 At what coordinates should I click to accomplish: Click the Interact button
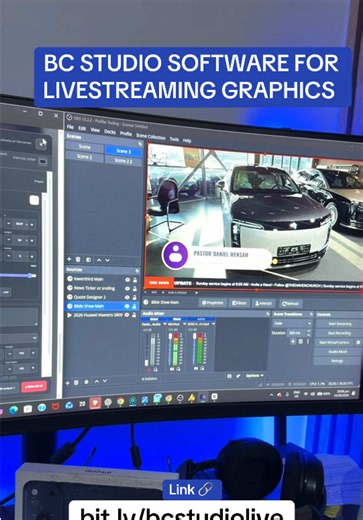(263, 303)
